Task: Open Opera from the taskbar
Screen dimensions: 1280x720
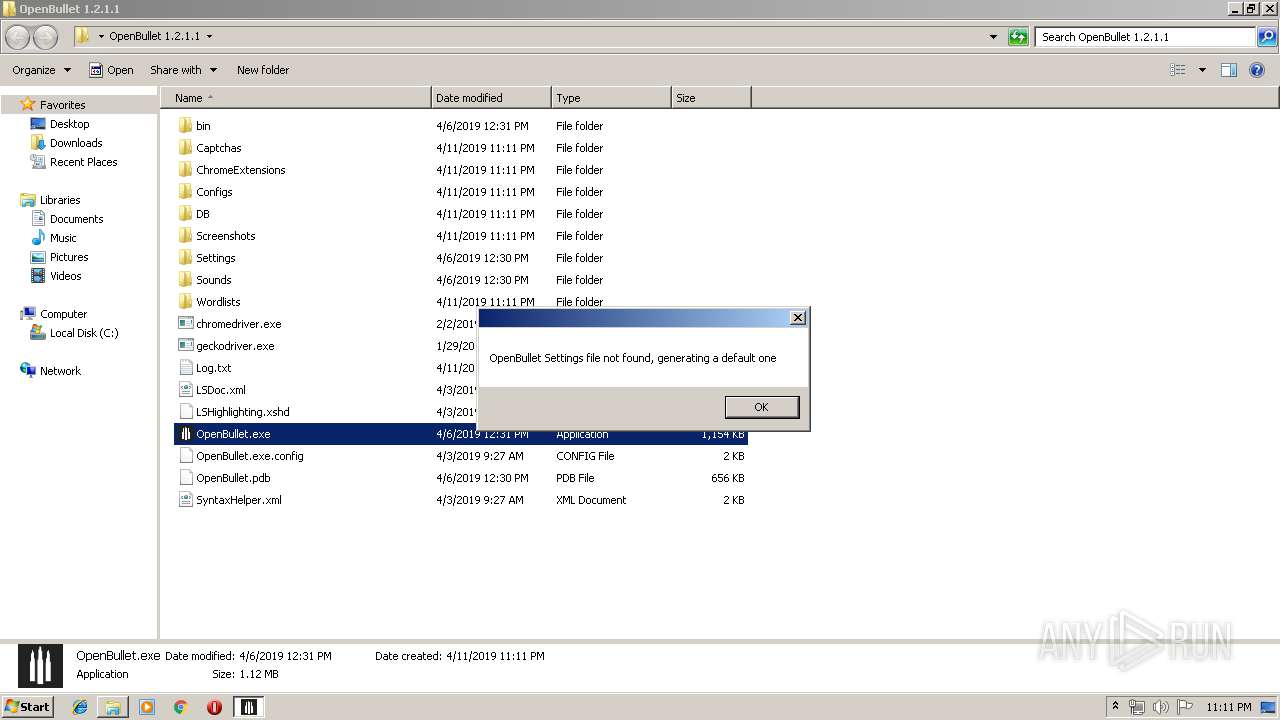Action: [x=214, y=707]
